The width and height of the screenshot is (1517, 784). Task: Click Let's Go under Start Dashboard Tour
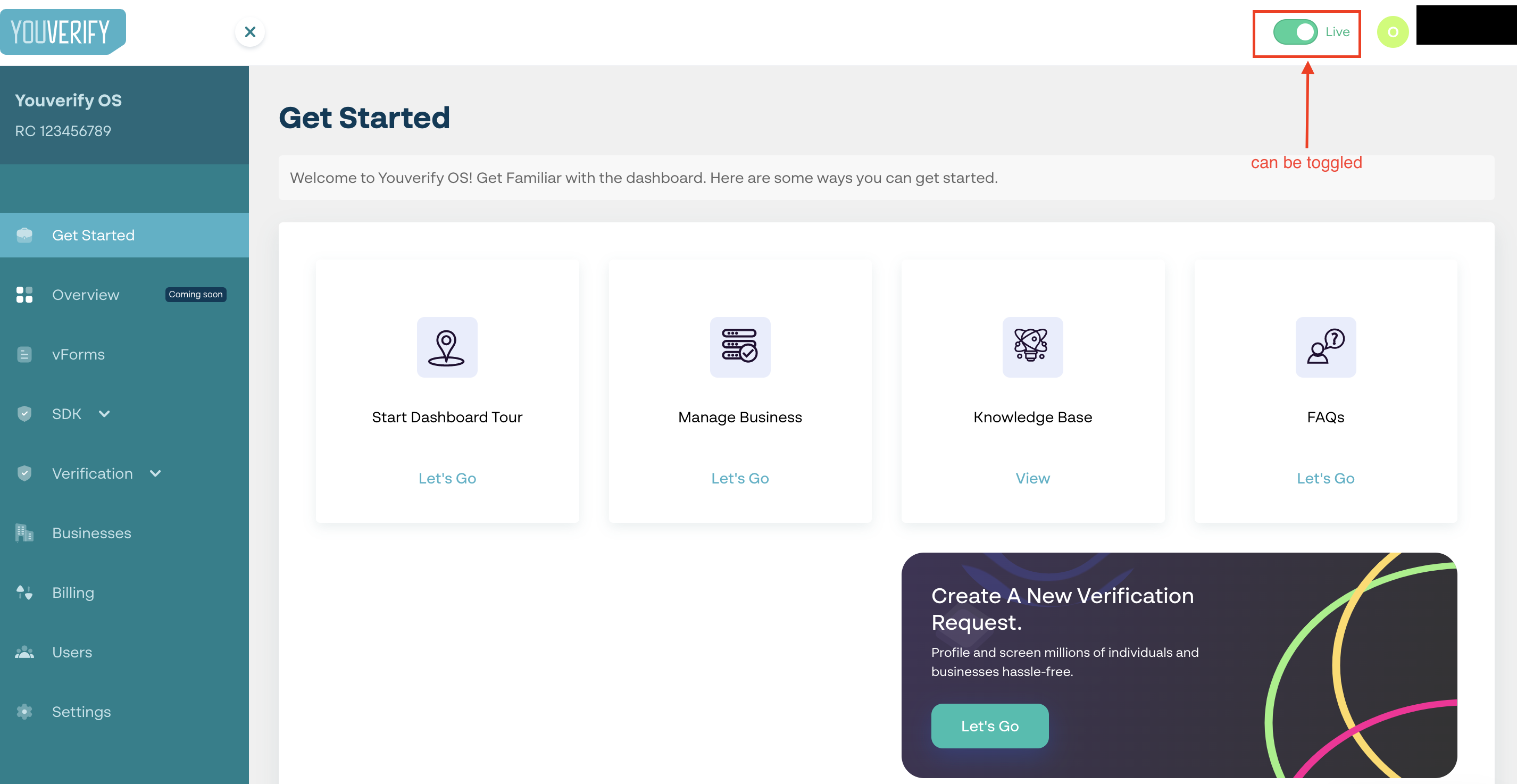(447, 478)
